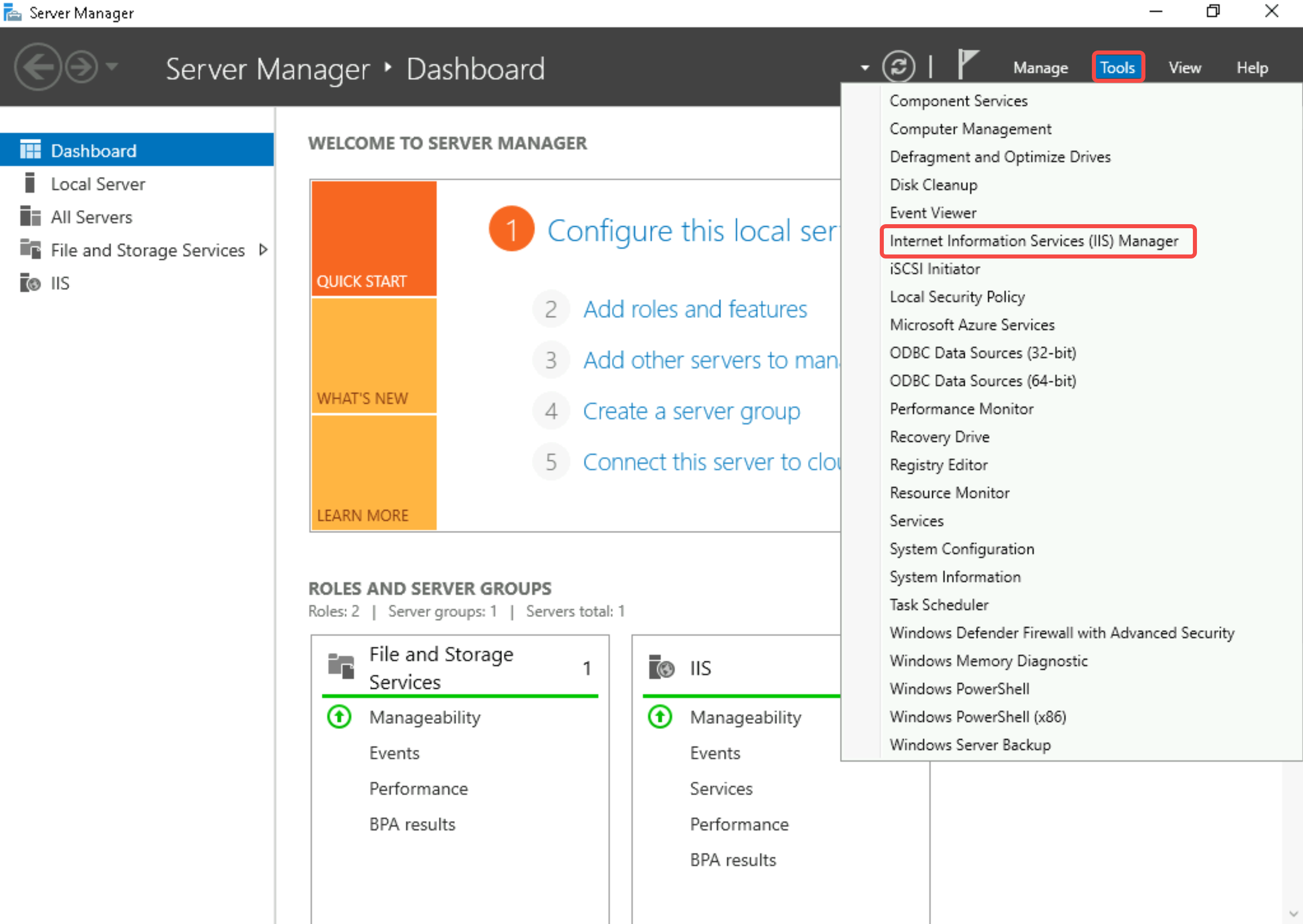This screenshot has height=924, width=1303.
Task: Refresh the Server Manager dashboard
Action: (x=898, y=67)
